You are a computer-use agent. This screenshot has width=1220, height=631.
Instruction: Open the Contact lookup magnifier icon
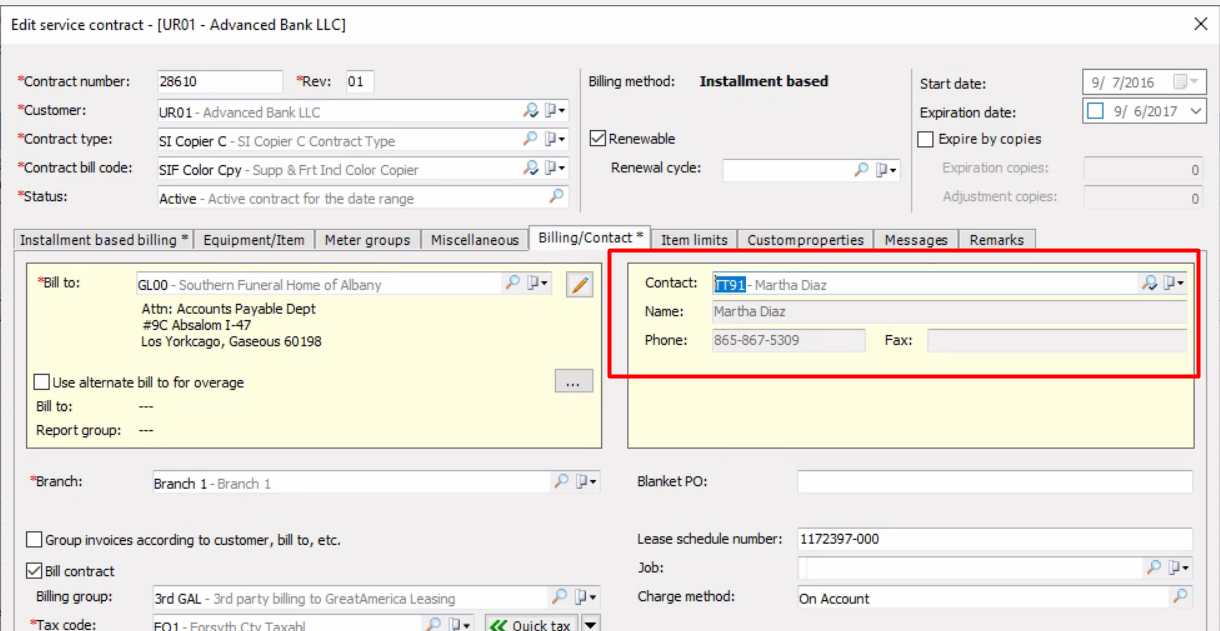pyautogui.click(x=1149, y=283)
